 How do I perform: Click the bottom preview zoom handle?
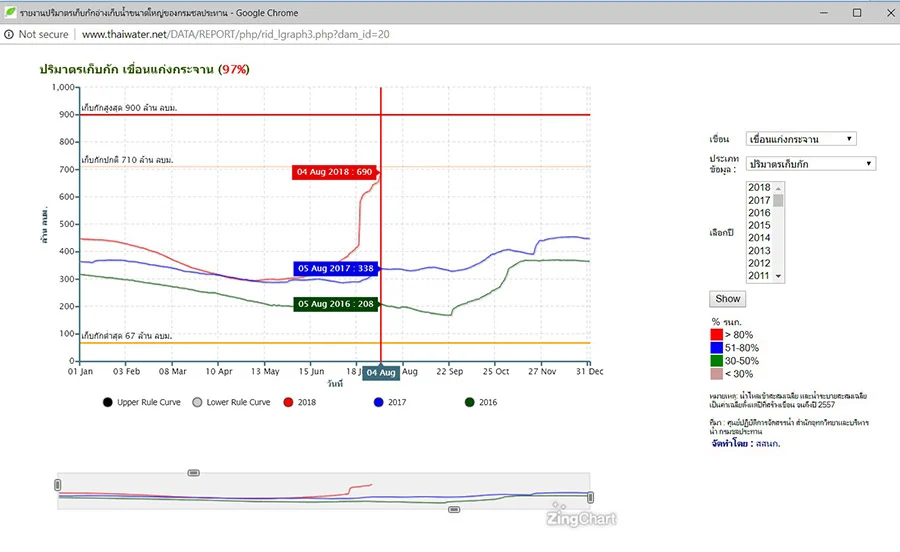(454, 510)
